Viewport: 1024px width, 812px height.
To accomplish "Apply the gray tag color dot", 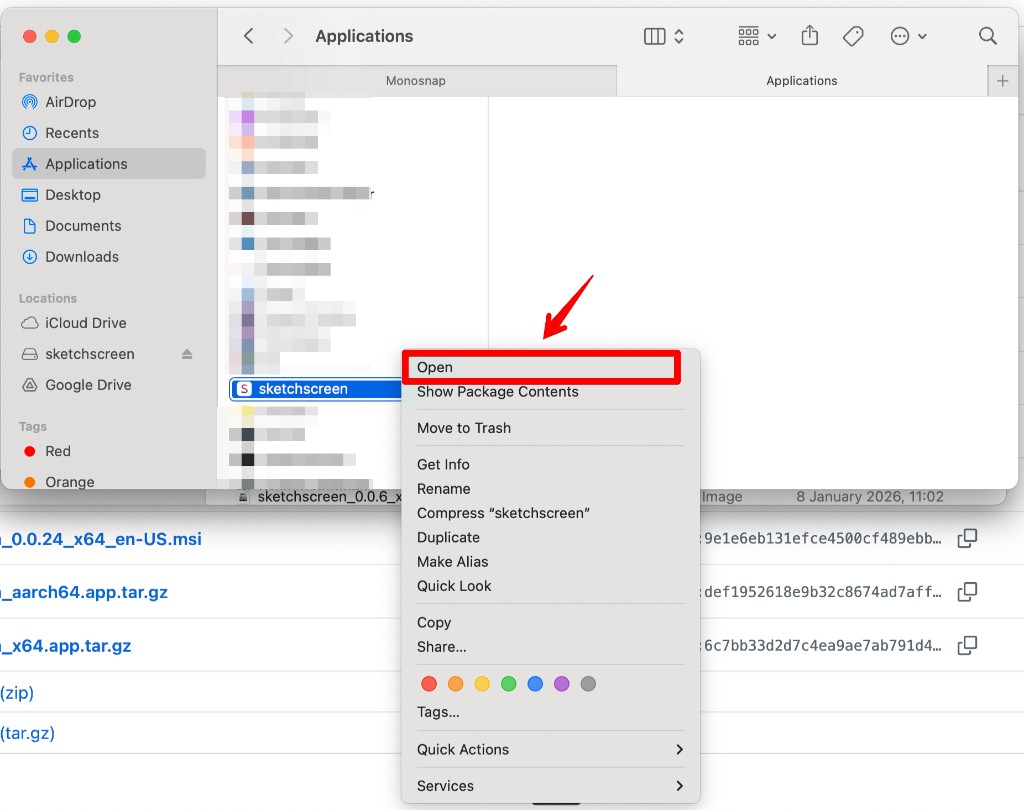I will (x=588, y=684).
